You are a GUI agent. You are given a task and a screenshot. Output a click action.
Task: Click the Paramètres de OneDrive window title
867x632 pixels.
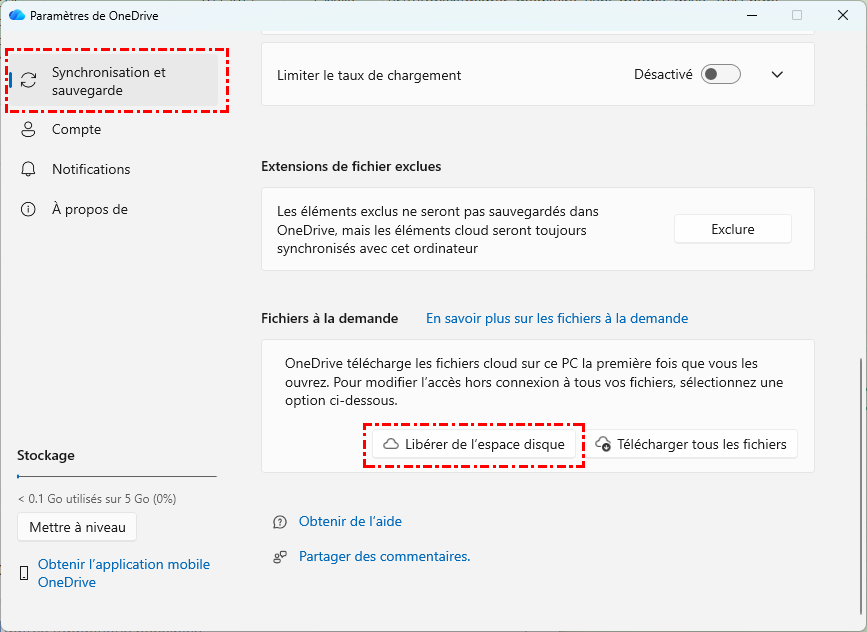pos(94,15)
